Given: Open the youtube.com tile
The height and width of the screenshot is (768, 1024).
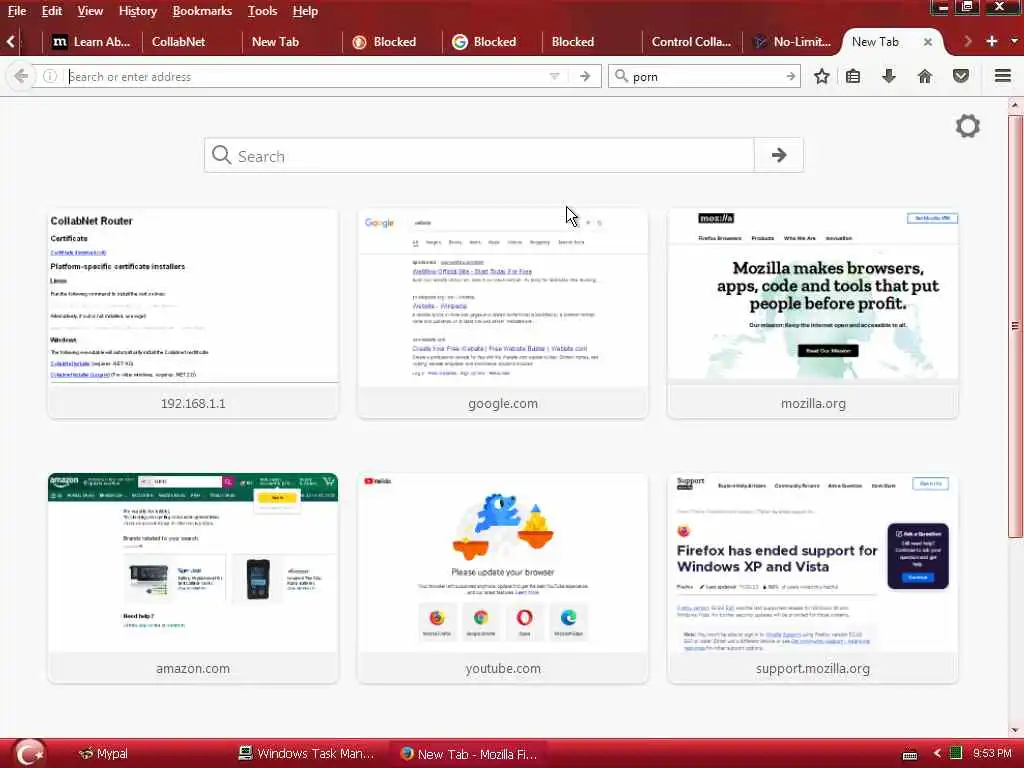Looking at the screenshot, I should pyautogui.click(x=503, y=578).
